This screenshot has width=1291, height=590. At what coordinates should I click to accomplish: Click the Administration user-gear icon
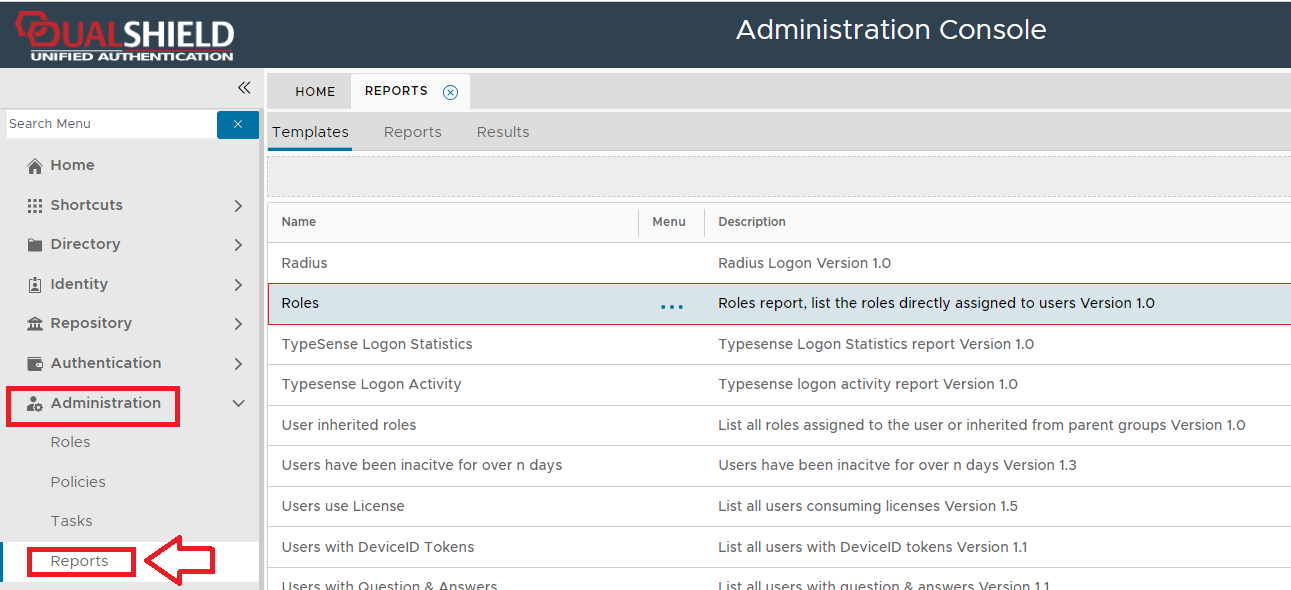(35, 404)
